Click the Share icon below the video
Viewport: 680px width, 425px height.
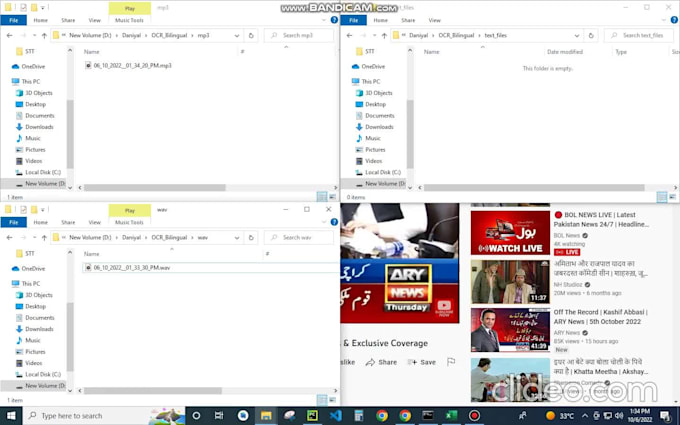pyautogui.click(x=374, y=362)
